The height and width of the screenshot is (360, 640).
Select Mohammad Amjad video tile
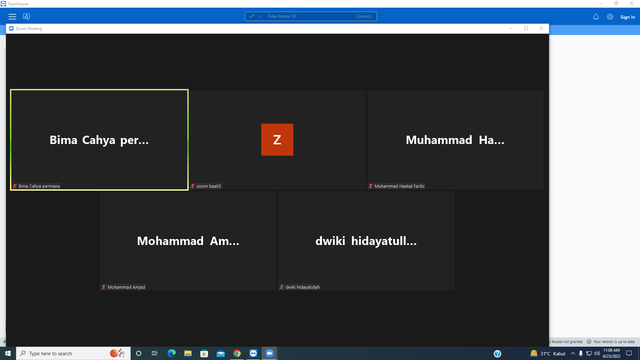(188, 241)
